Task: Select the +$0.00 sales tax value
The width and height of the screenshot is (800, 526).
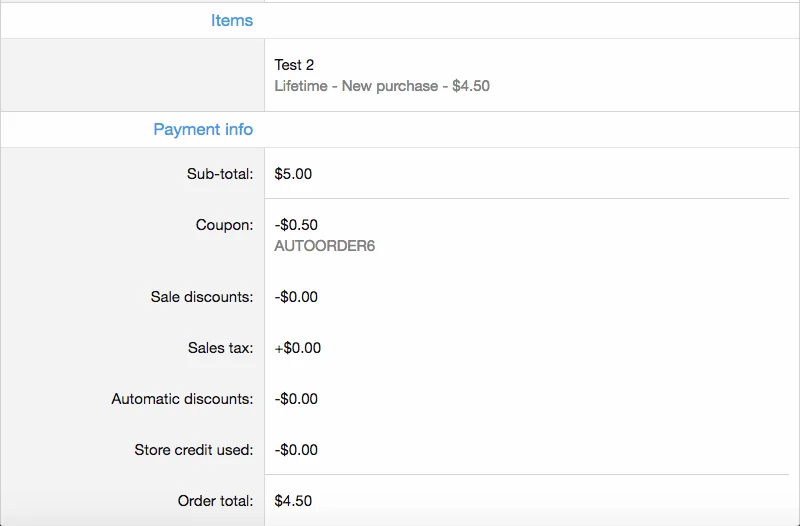Action: click(x=297, y=348)
